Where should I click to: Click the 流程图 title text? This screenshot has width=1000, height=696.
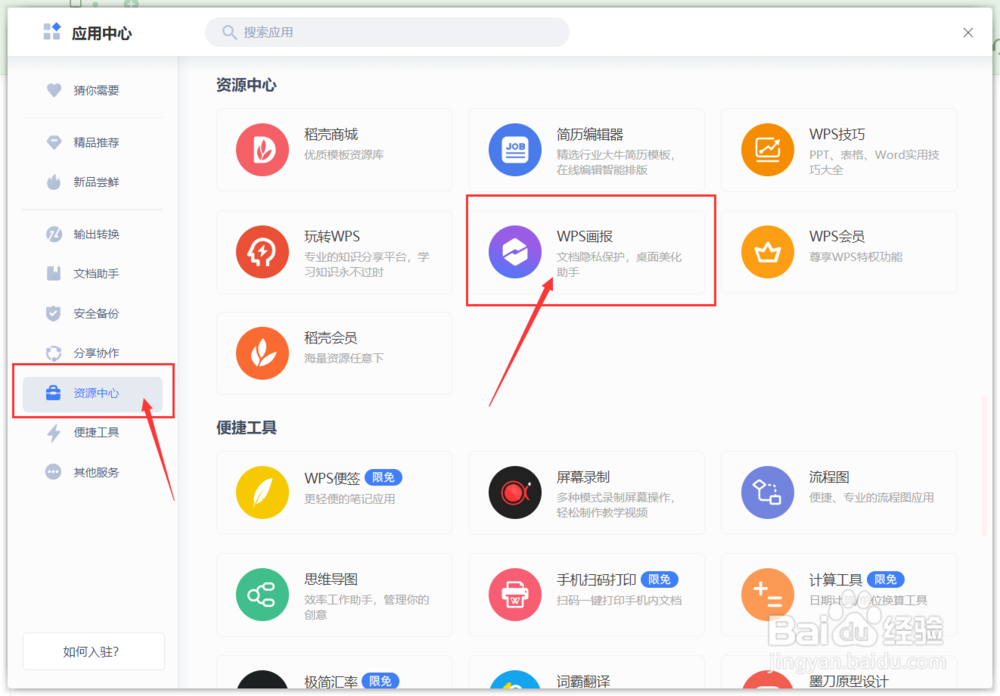coord(829,477)
